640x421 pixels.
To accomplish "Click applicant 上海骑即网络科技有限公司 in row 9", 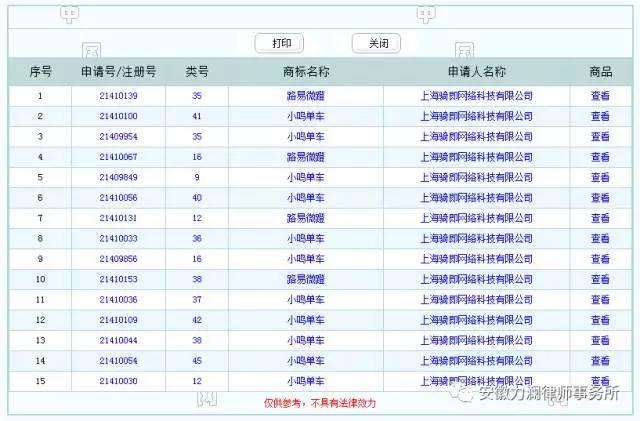I will click(477, 259).
